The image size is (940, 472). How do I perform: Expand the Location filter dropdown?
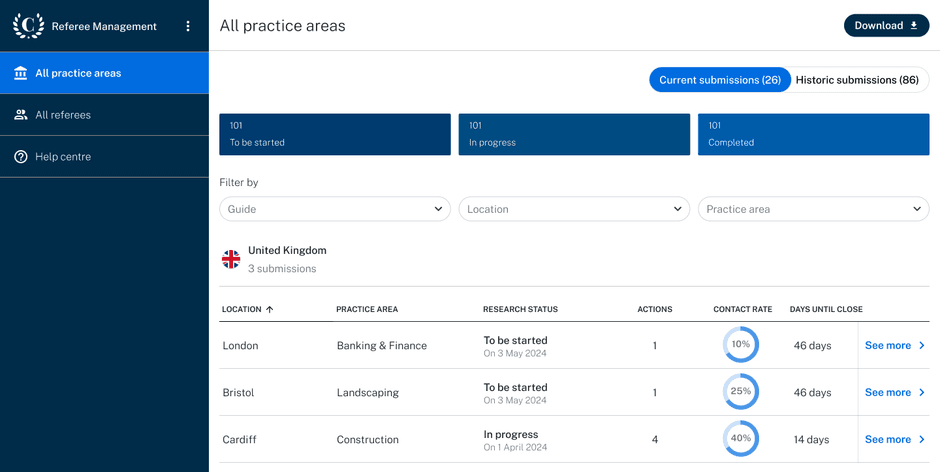[574, 209]
